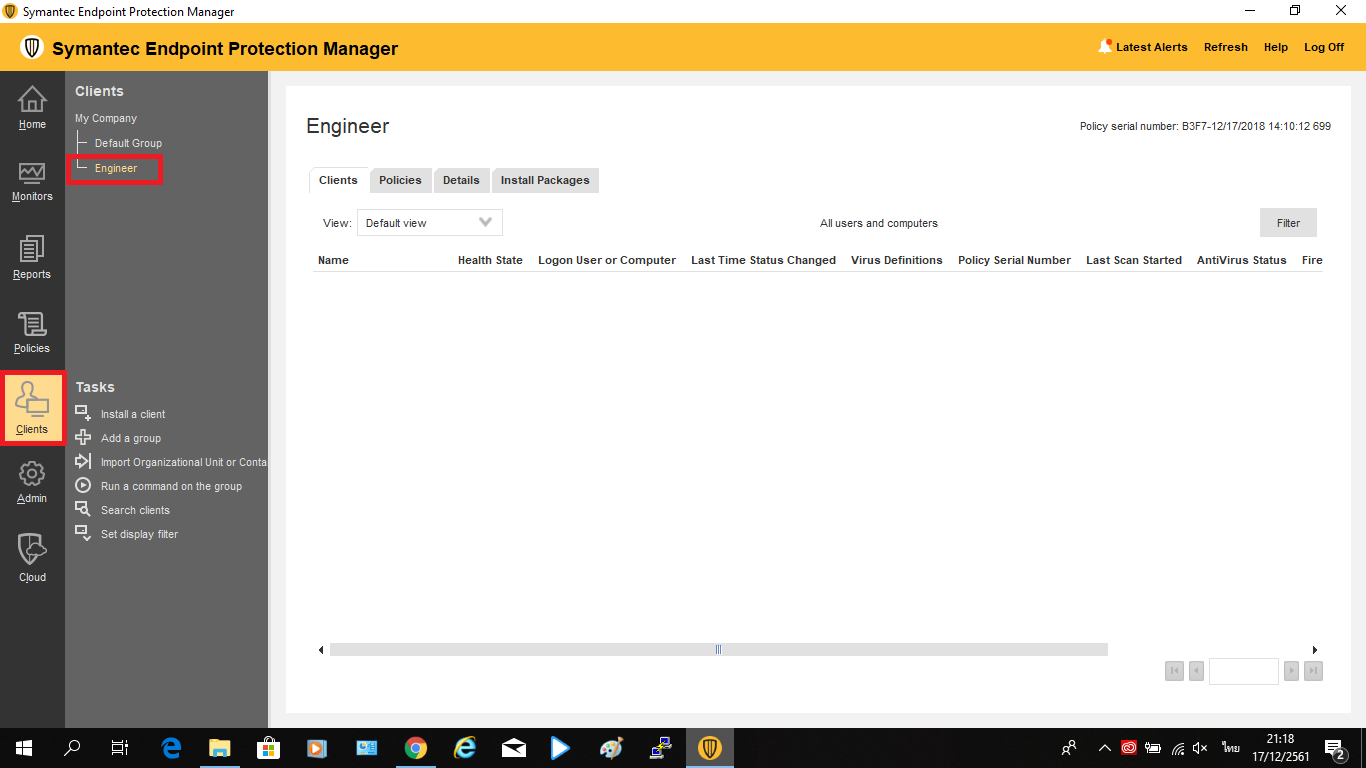Open the Cloud shield section

coord(32,557)
